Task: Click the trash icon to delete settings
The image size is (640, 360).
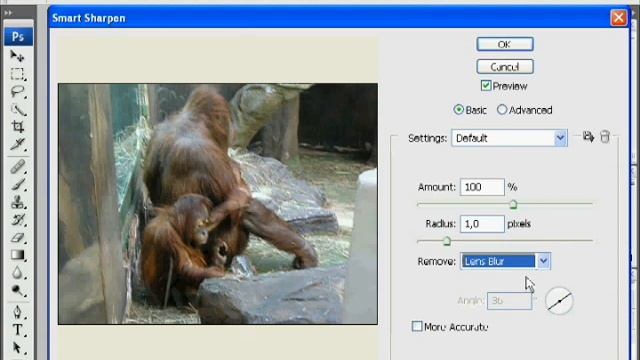Action: 605,137
